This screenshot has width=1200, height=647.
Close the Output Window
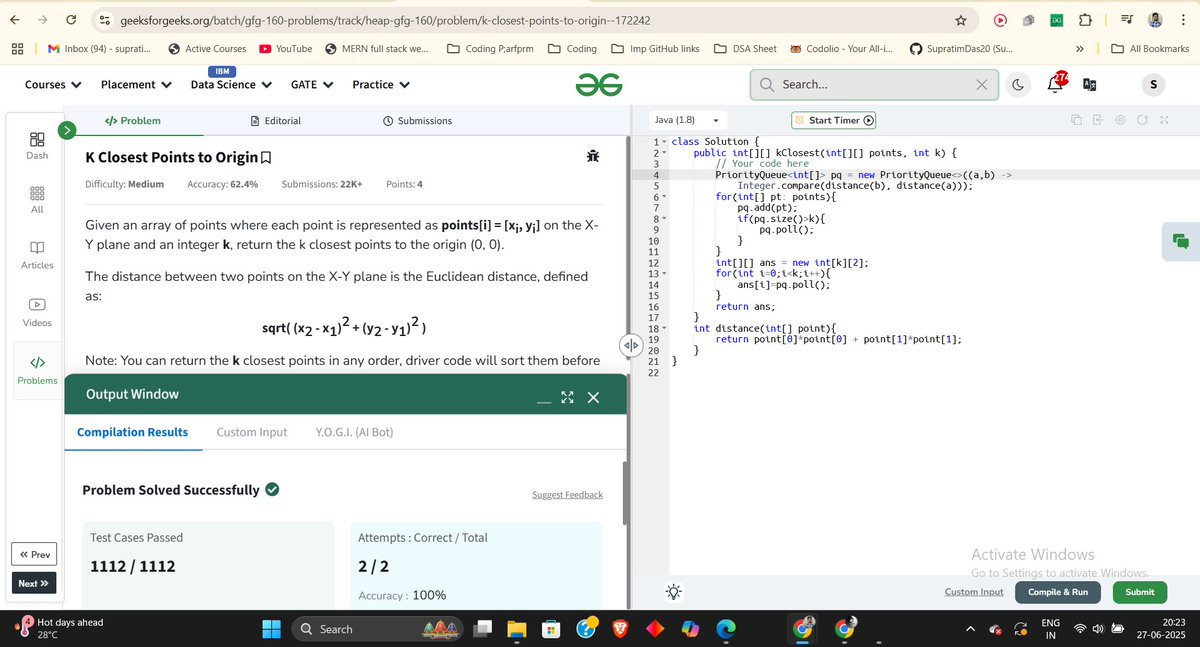[593, 398]
